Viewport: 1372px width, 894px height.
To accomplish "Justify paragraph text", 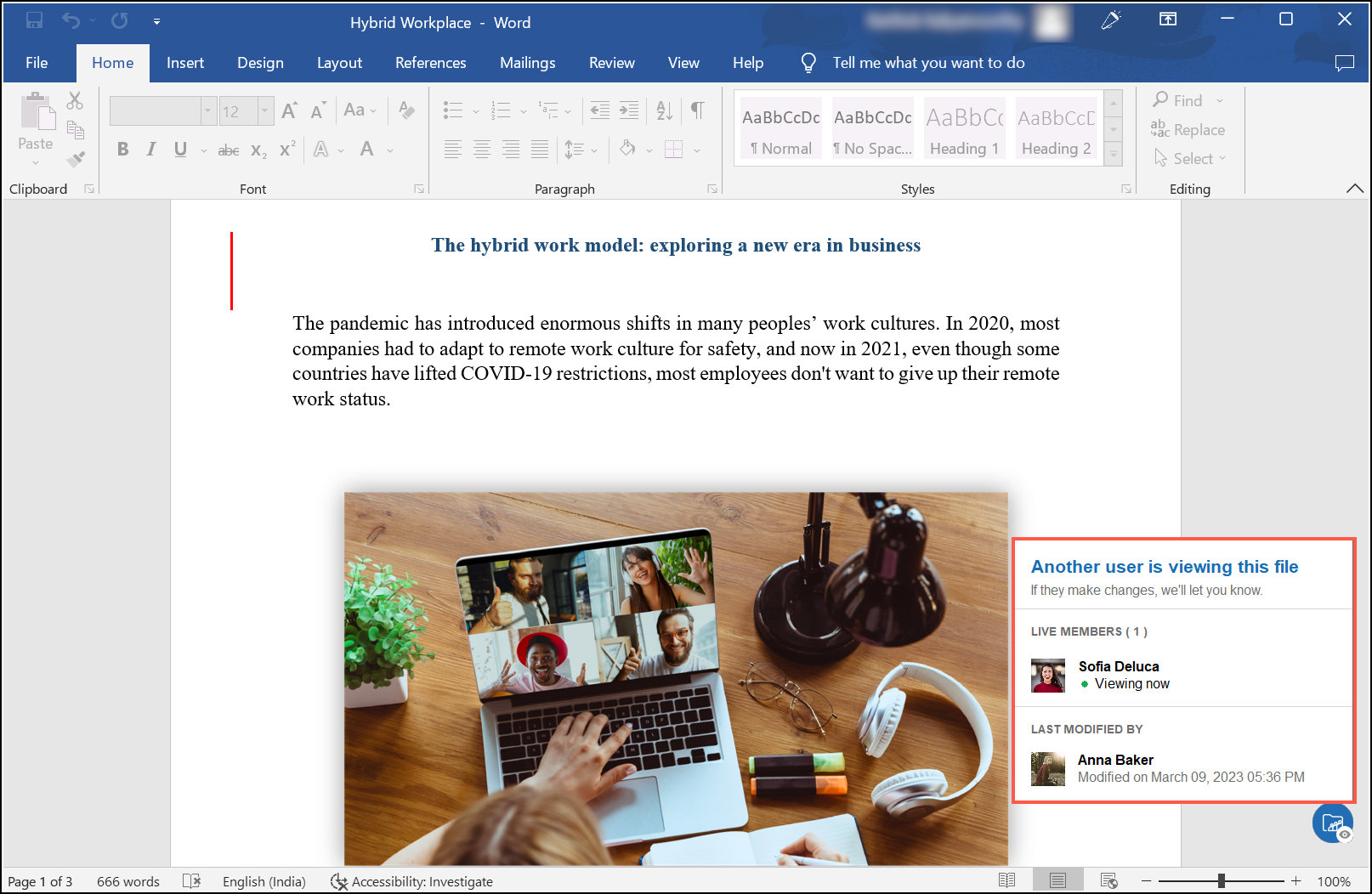I will click(540, 150).
